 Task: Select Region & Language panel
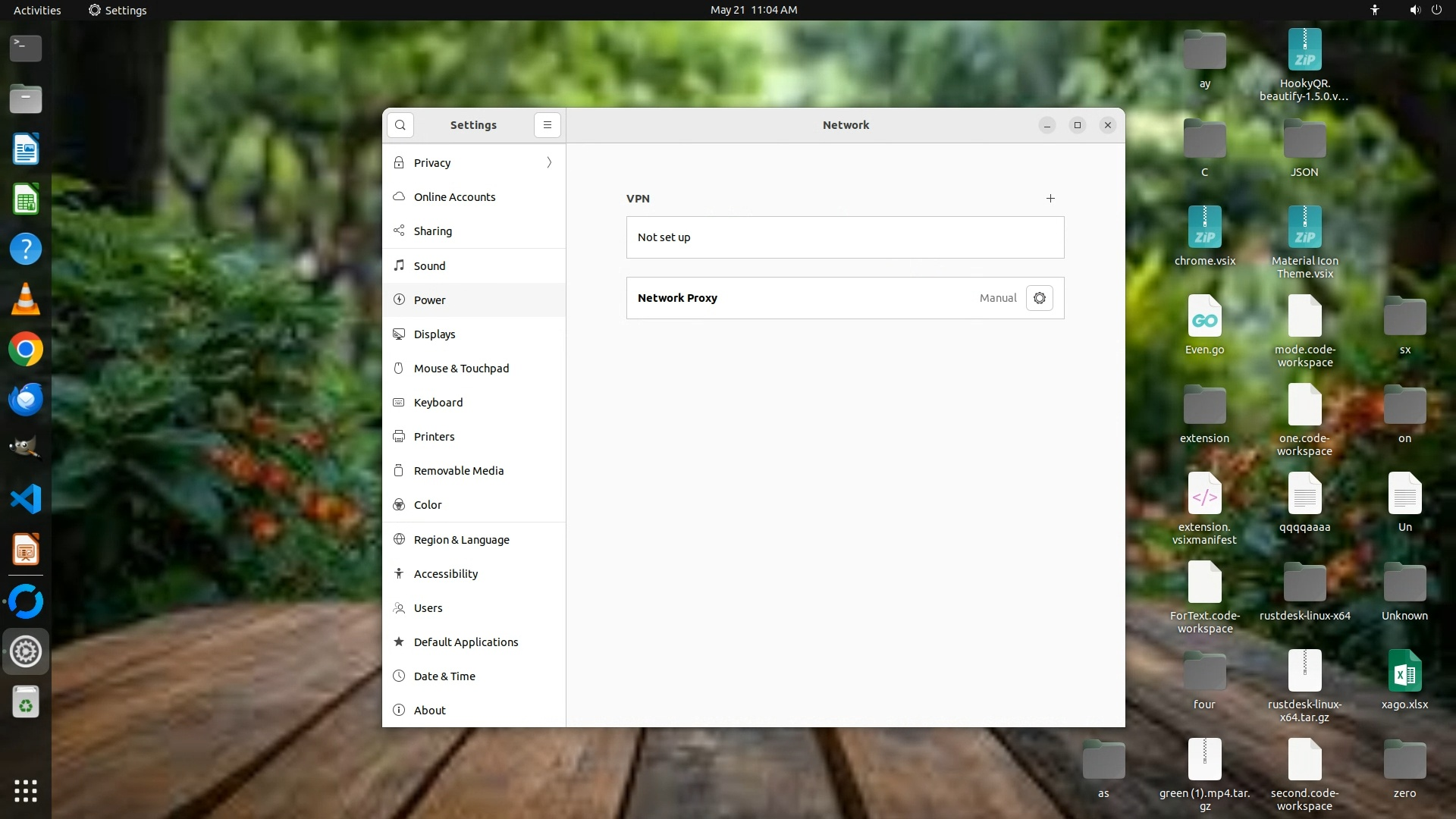(x=461, y=540)
